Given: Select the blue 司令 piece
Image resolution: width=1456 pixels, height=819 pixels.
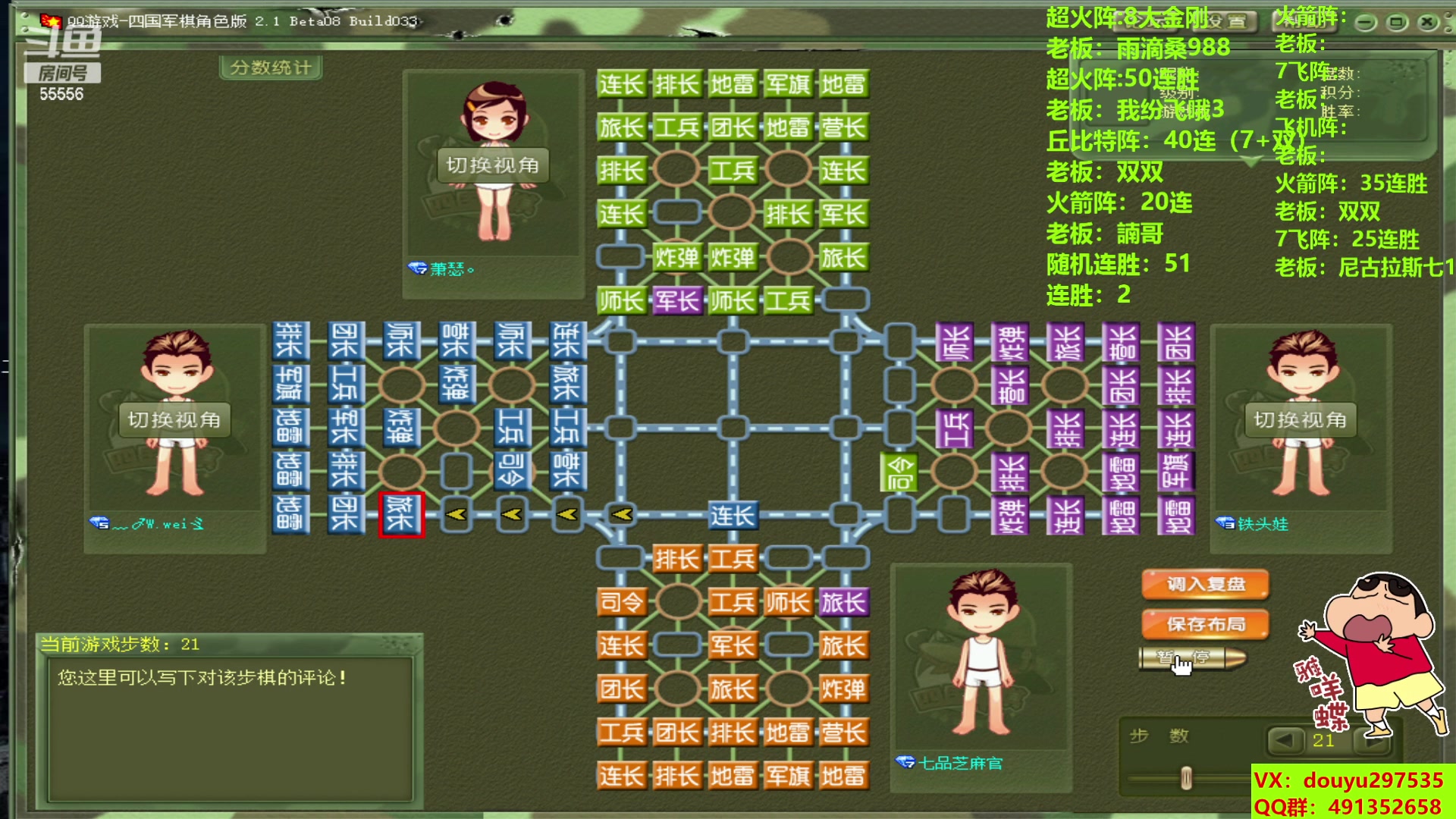Looking at the screenshot, I should 512,471.
